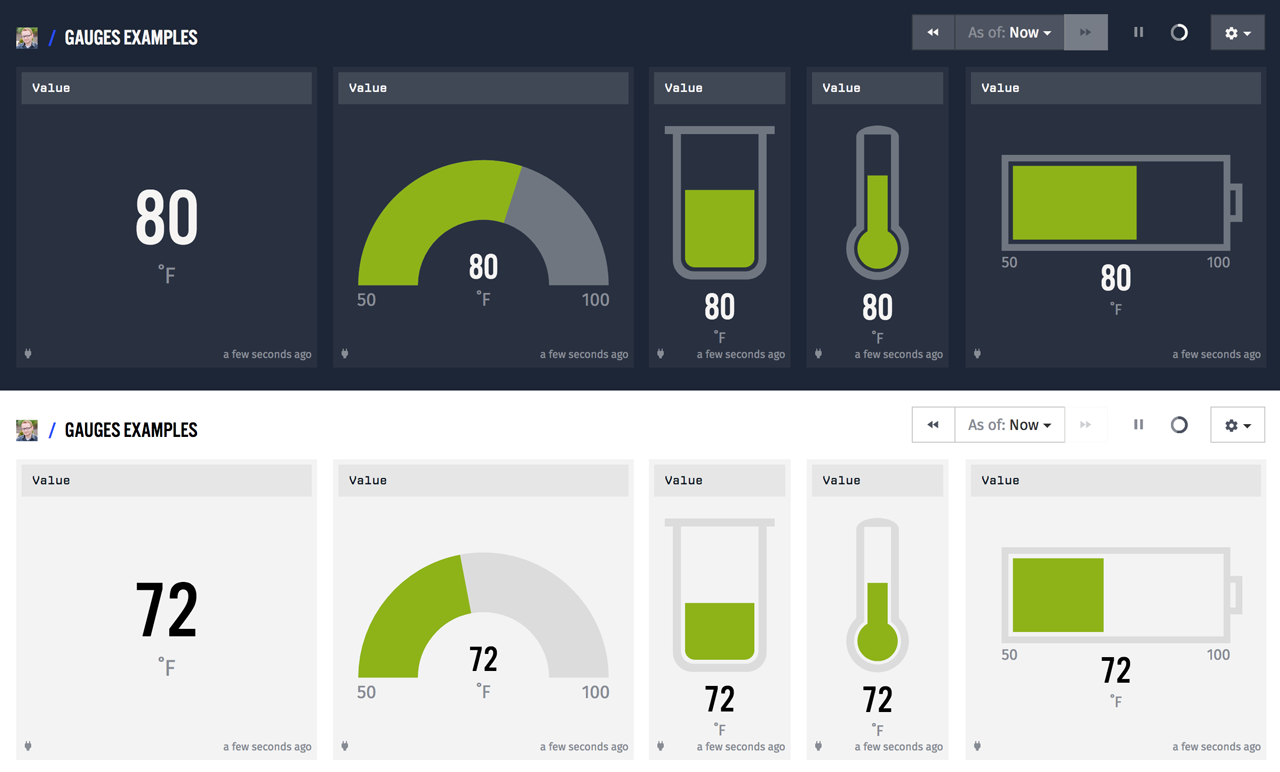Viewport: 1280px width, 772px height.
Task: Click the refresh circle icon in the dark dashboard
Action: pos(1179,33)
